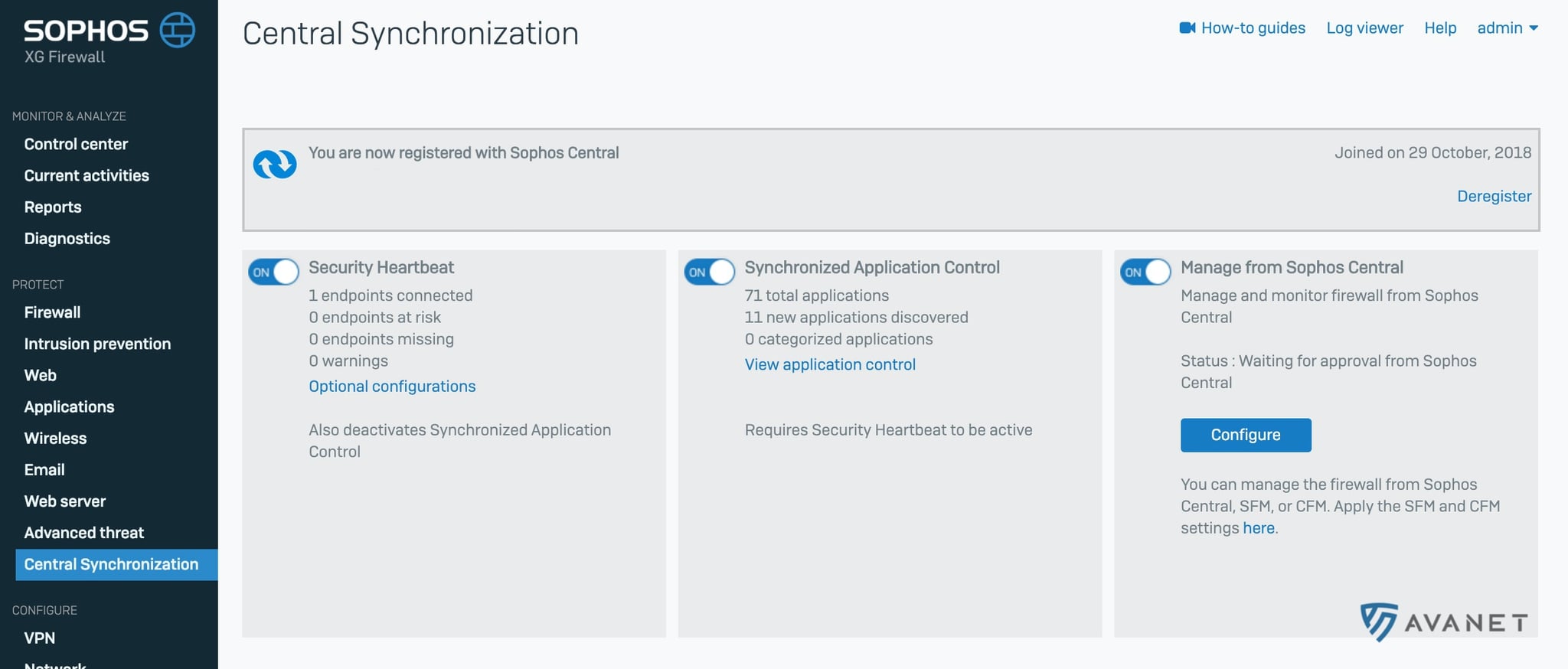Click 'Joined on 29 October, 2018' text
The width and height of the screenshot is (1568, 669).
pyautogui.click(x=1432, y=152)
